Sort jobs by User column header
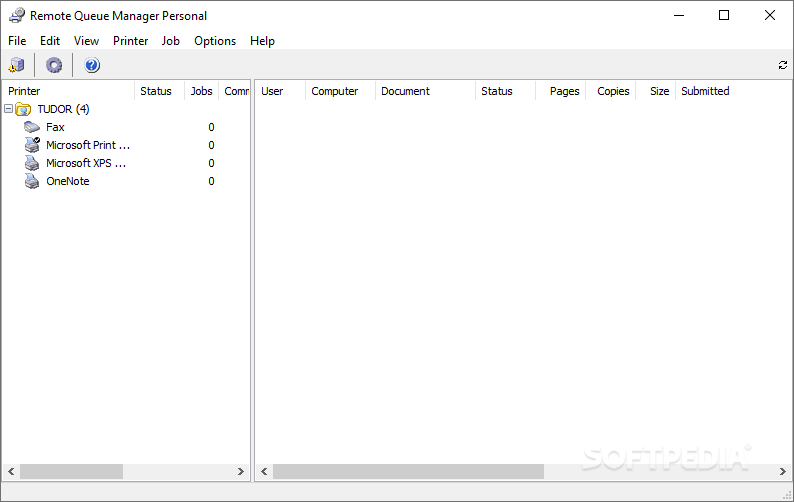 pos(280,91)
